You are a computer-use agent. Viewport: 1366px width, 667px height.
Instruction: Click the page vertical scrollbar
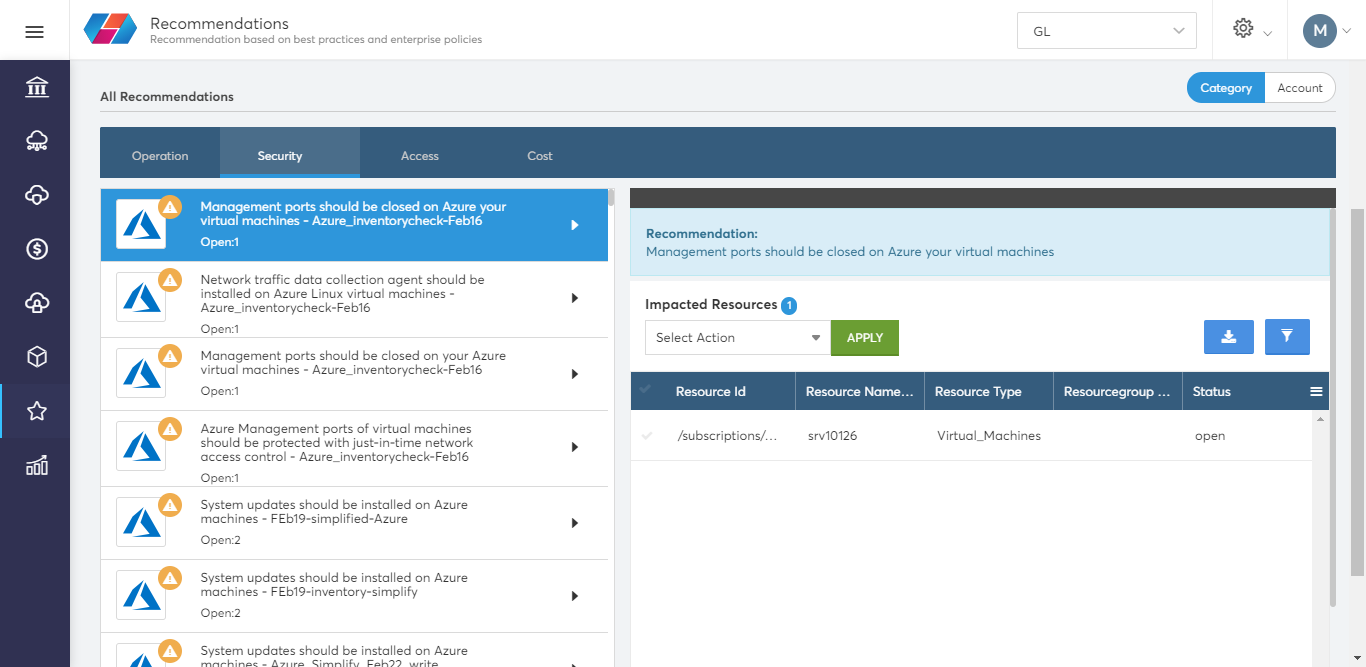point(1358,392)
